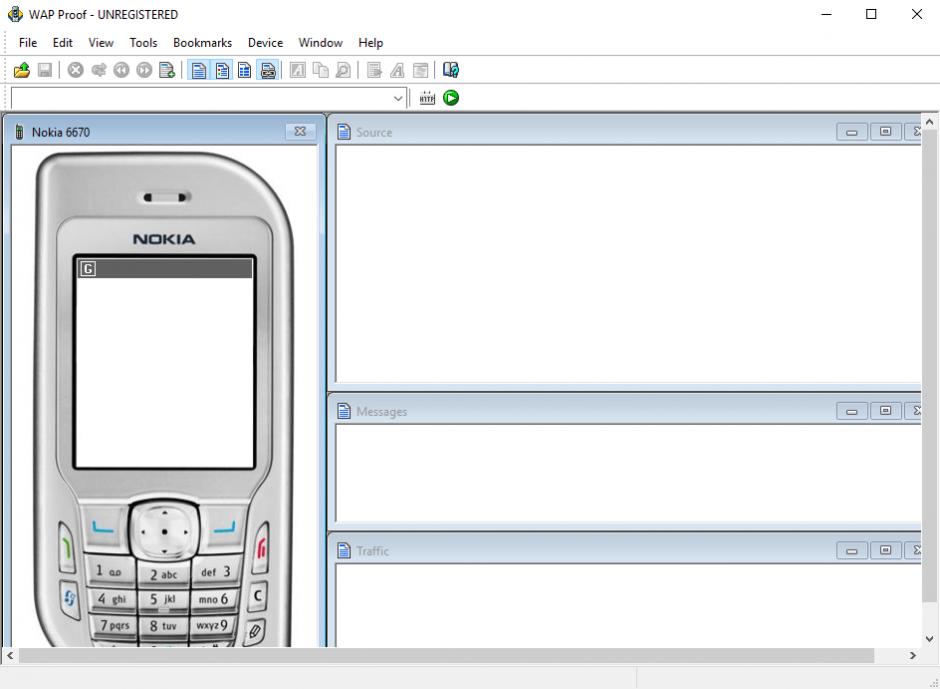
Task: Tap the phone's left soft key
Action: 103,528
